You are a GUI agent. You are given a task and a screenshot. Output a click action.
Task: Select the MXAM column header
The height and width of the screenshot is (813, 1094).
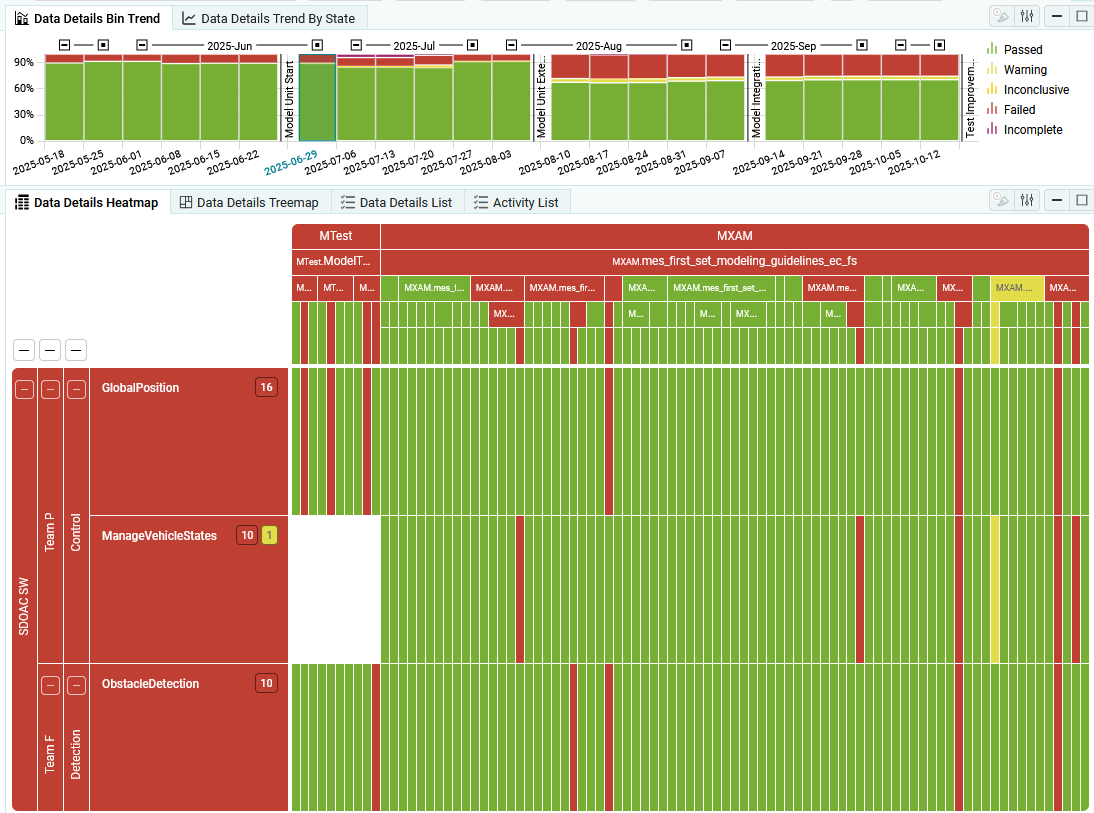[x=734, y=236]
